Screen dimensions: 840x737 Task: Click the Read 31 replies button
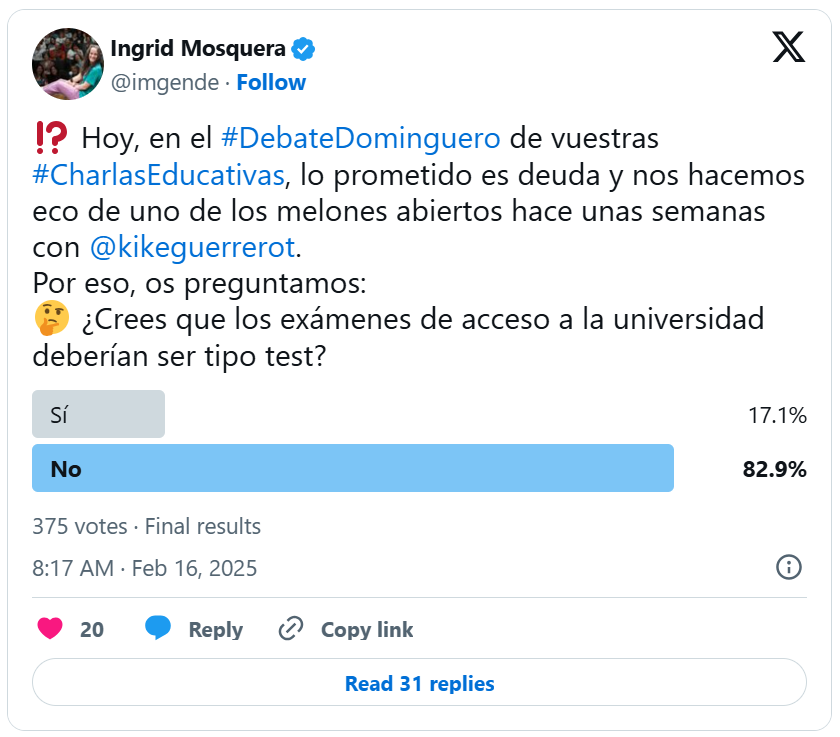point(419,684)
